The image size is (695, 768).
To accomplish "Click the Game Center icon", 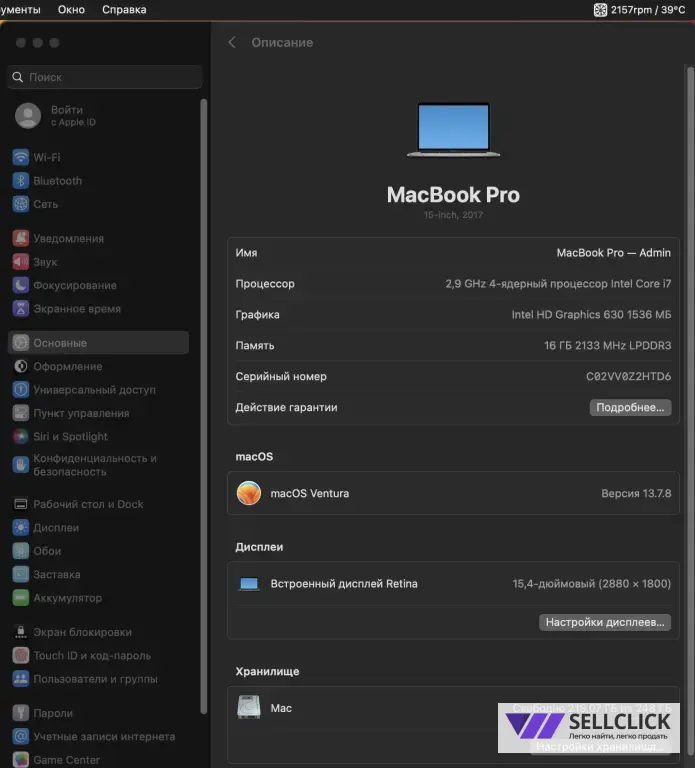I will pos(21,760).
